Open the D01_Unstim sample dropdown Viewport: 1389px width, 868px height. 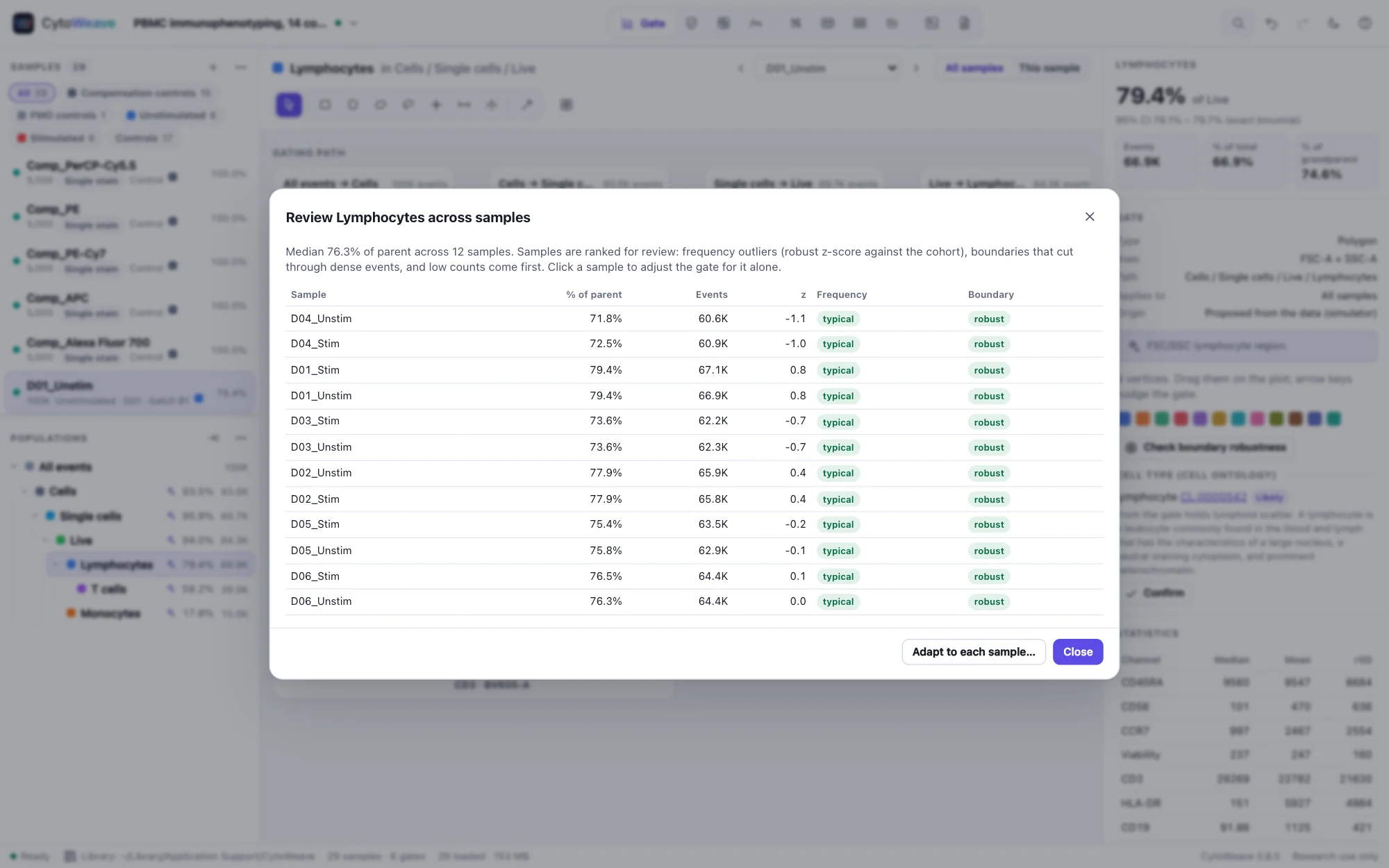pos(831,68)
